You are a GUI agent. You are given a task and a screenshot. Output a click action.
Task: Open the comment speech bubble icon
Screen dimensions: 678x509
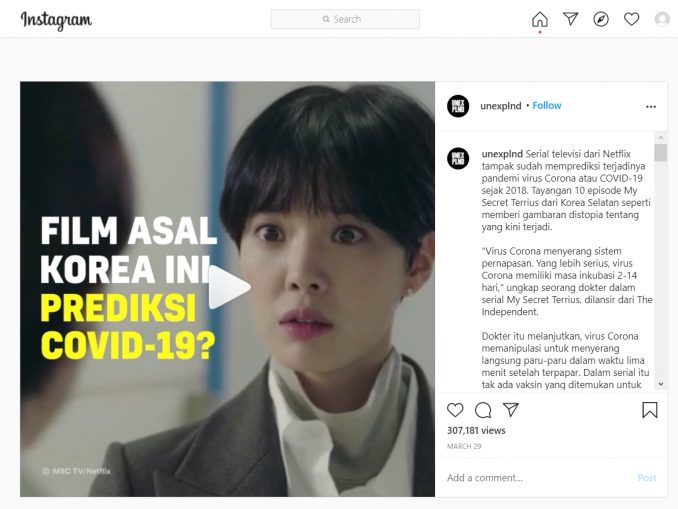coord(483,410)
